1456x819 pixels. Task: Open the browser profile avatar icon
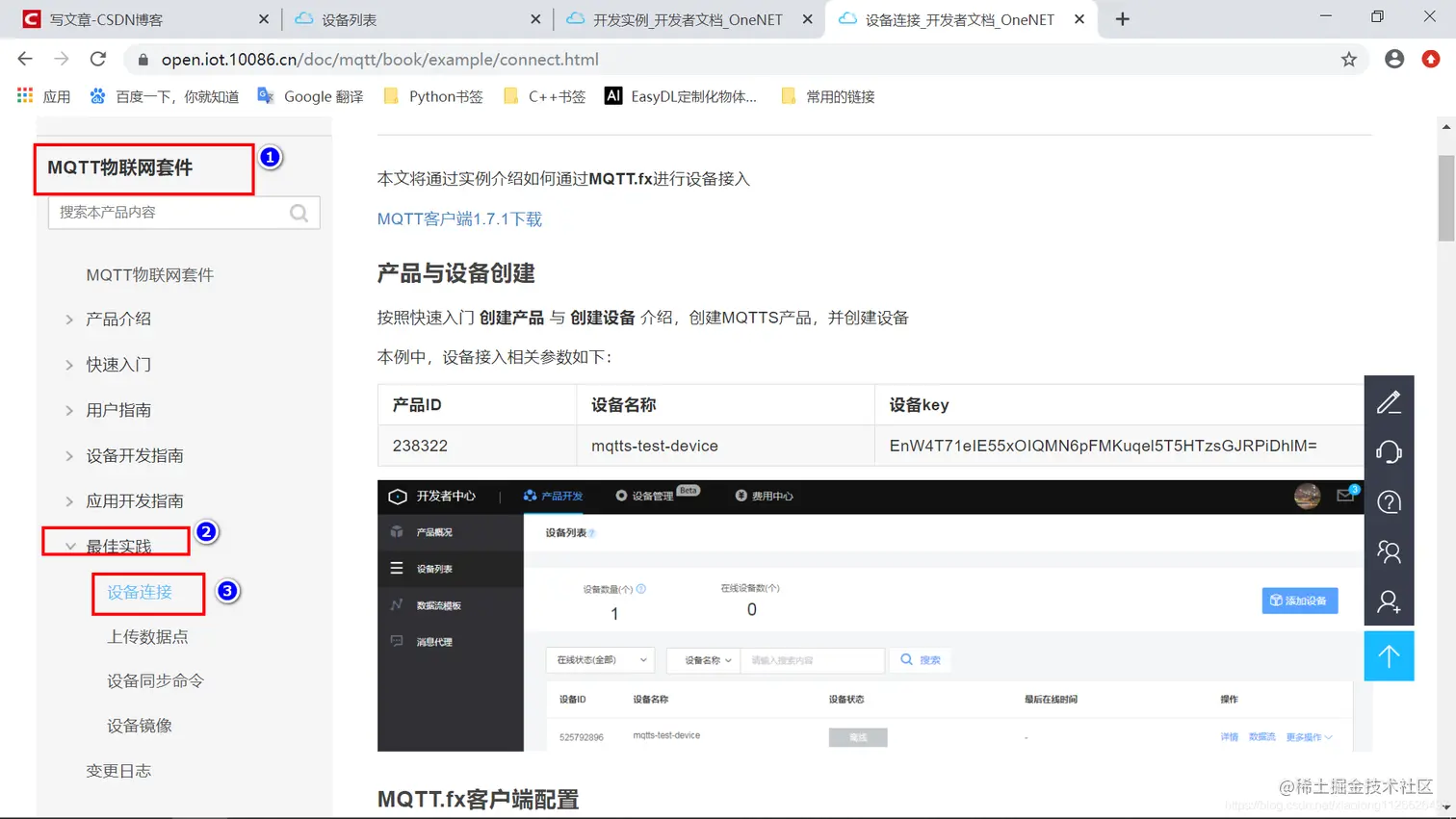(1394, 59)
